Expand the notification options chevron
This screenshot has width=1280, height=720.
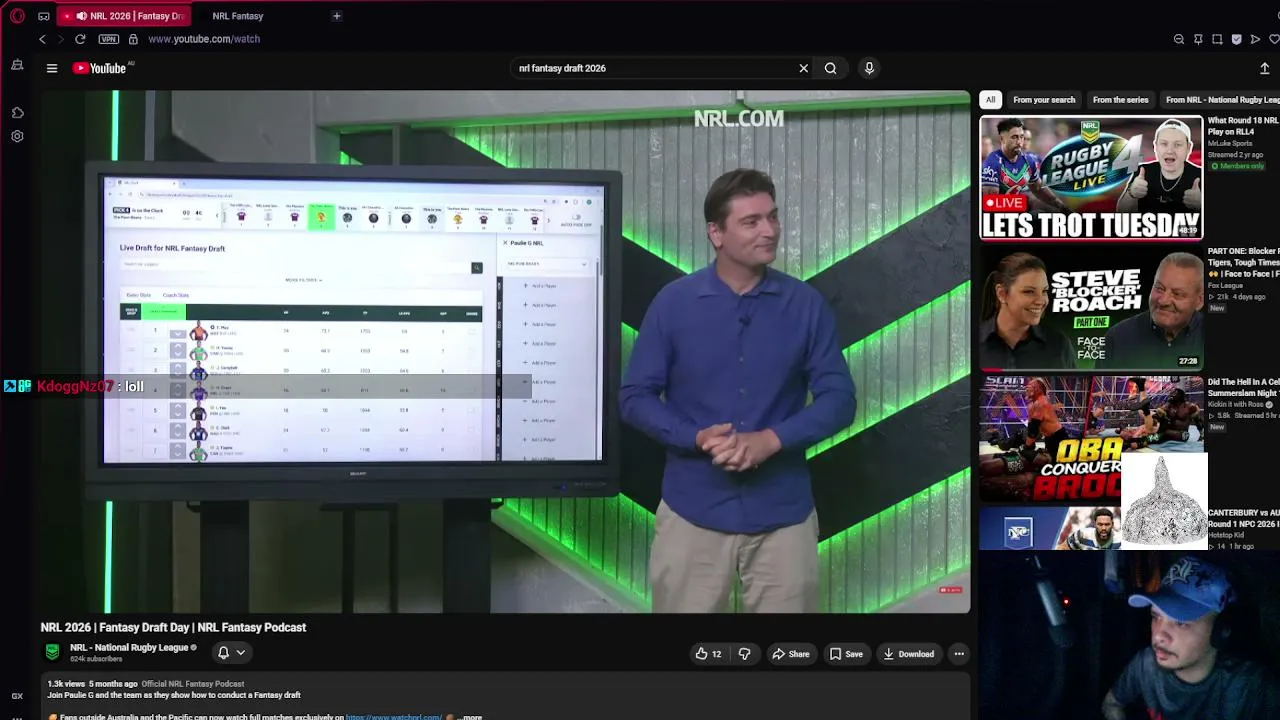pyautogui.click(x=240, y=653)
